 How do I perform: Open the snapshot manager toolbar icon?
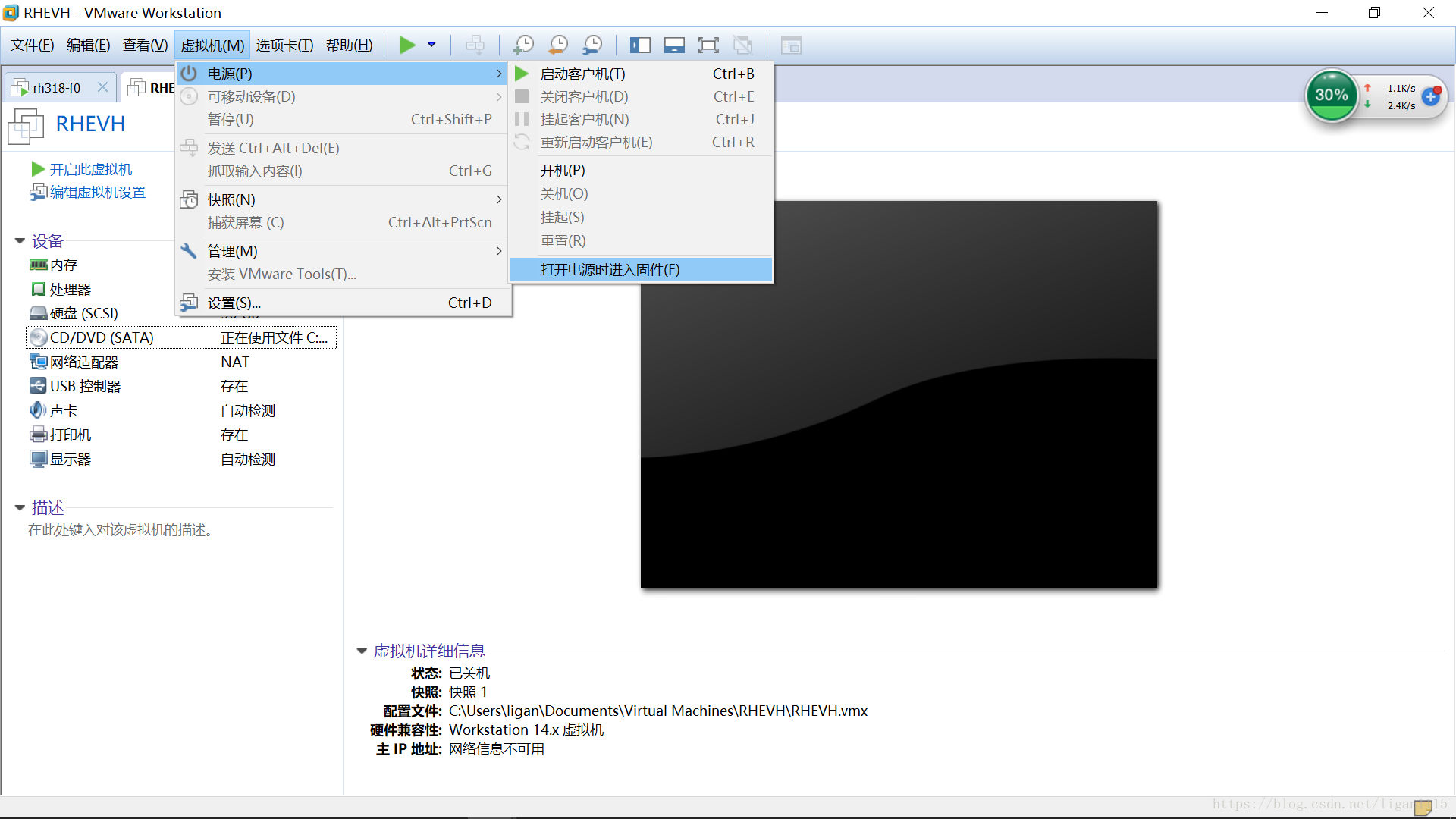coord(592,45)
